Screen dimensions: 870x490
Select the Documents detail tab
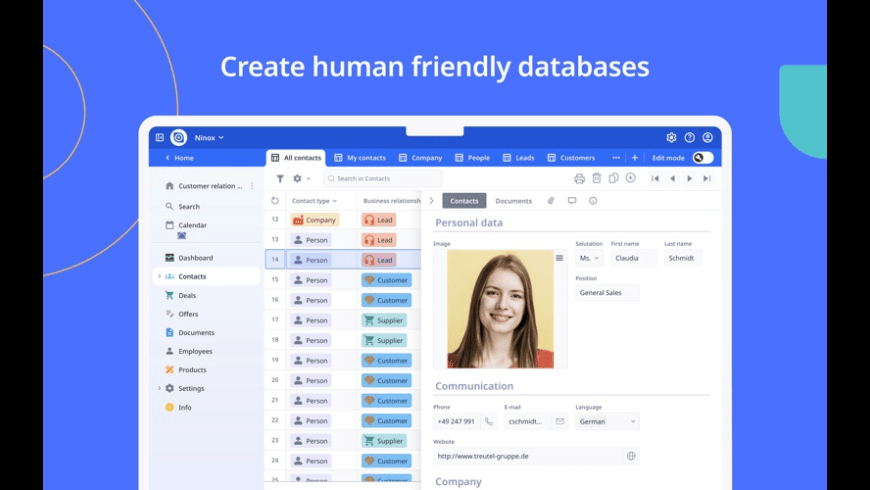pyautogui.click(x=513, y=201)
